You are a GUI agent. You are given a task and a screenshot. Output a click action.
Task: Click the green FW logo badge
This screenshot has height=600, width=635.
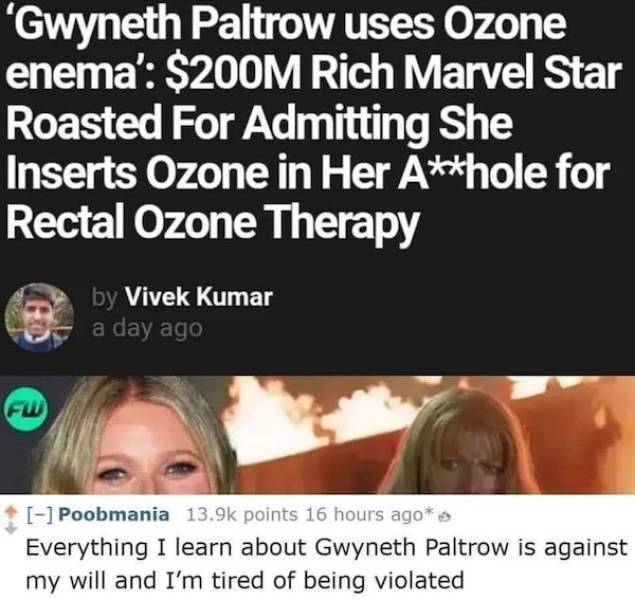26,408
